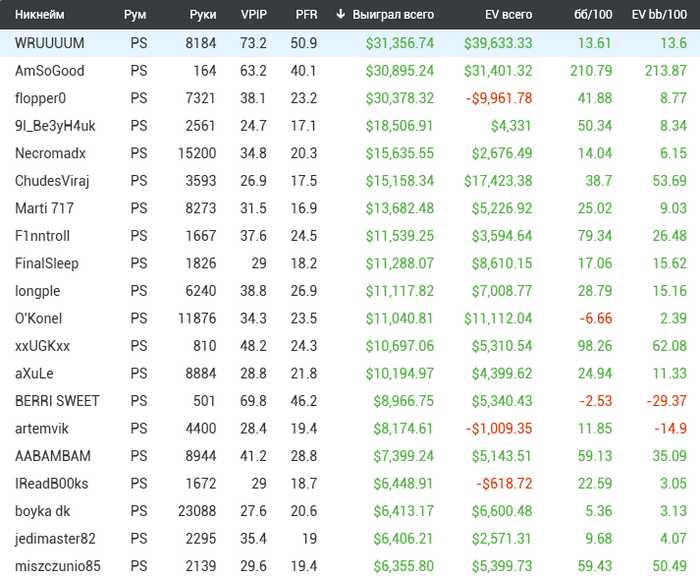Click hands count 23088
The height and width of the screenshot is (578, 700).
click(x=197, y=511)
